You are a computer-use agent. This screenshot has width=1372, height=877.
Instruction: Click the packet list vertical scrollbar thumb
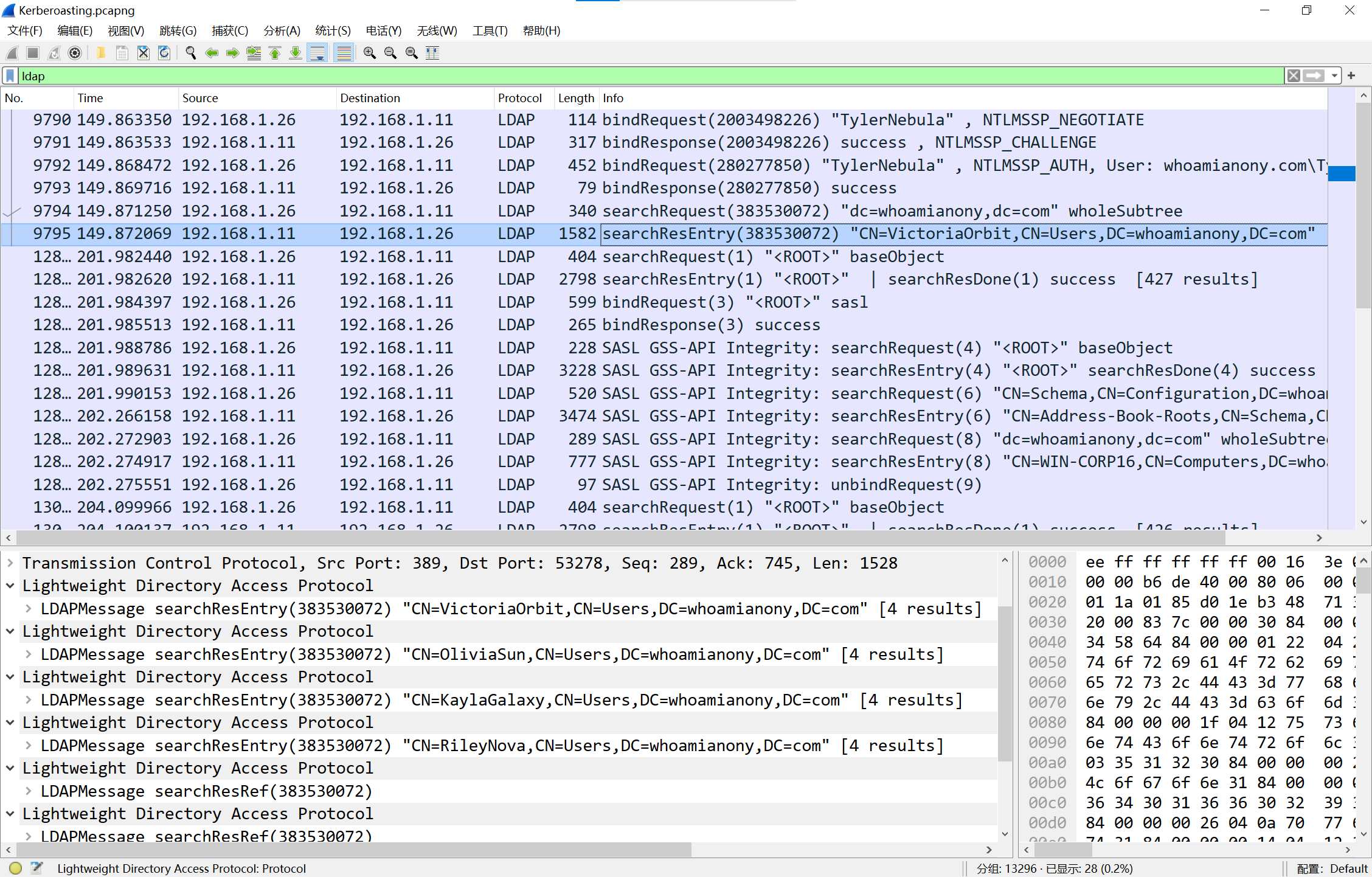pos(1363,207)
